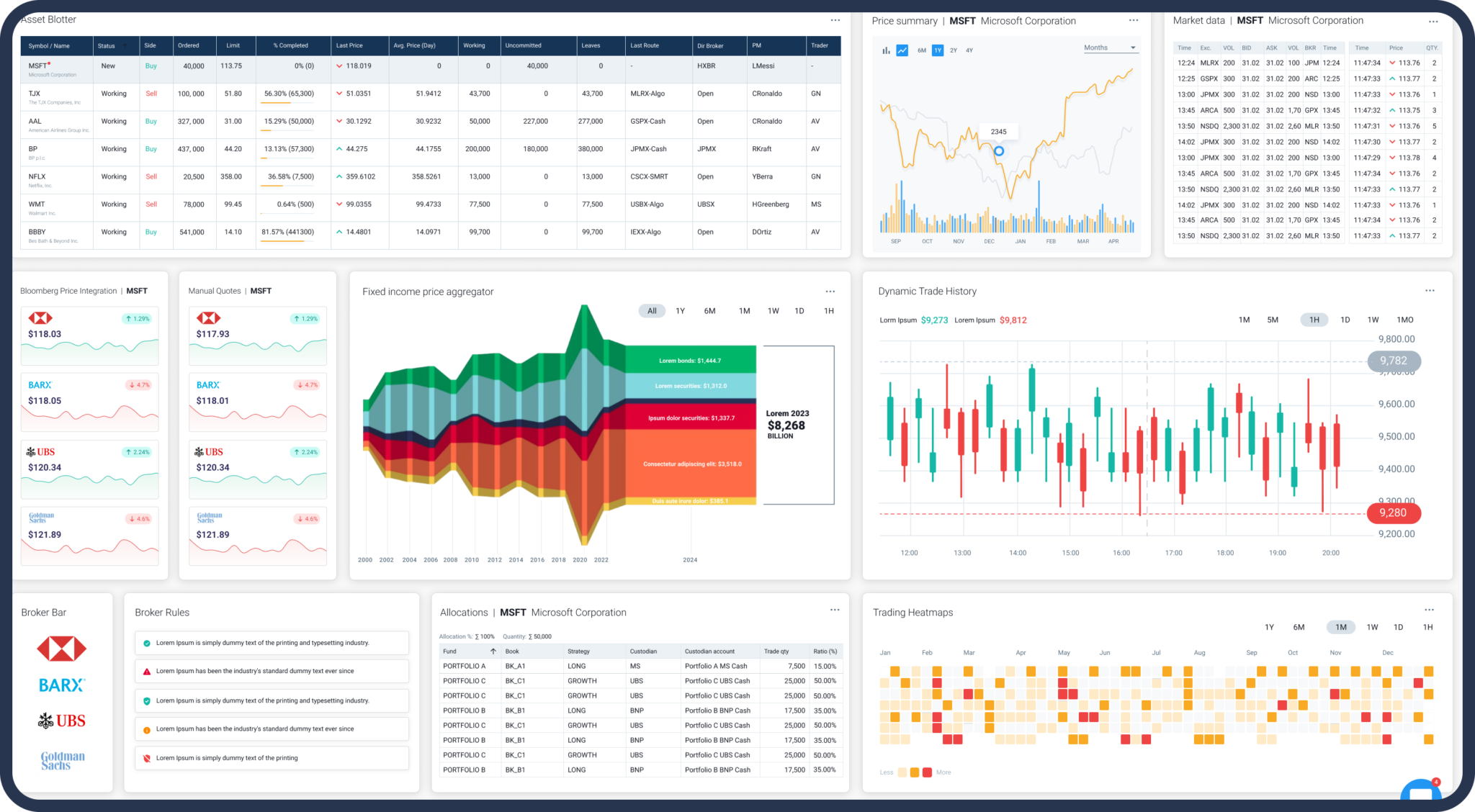Click red shield icon on fifth broker rule
Viewport: 1475px width, 812px height.
[147, 758]
